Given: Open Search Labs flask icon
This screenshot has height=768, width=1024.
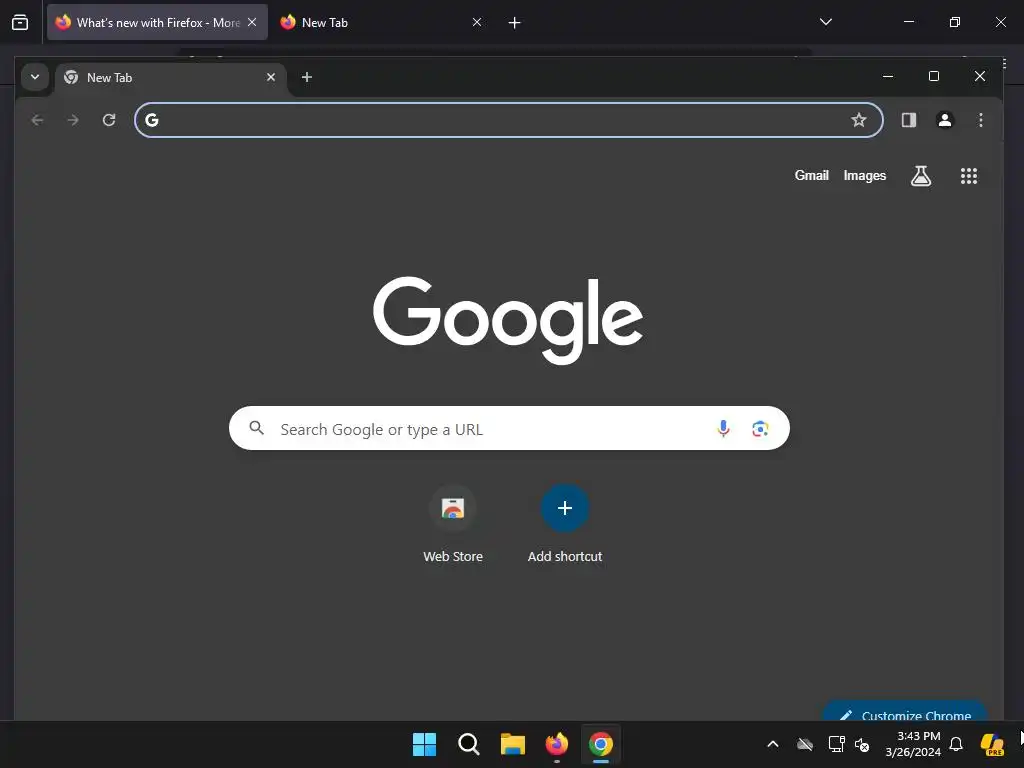Looking at the screenshot, I should tap(921, 176).
